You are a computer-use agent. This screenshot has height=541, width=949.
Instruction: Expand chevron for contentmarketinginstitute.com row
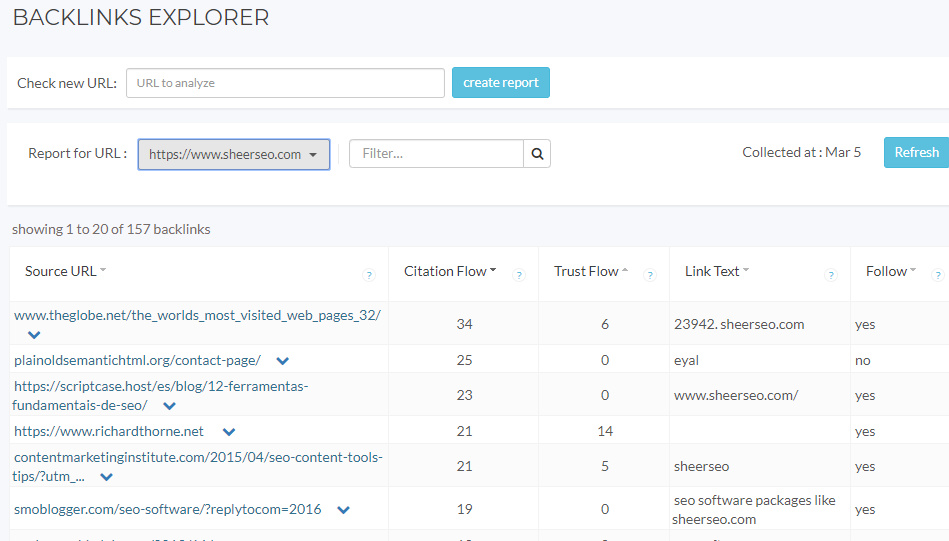(107, 477)
